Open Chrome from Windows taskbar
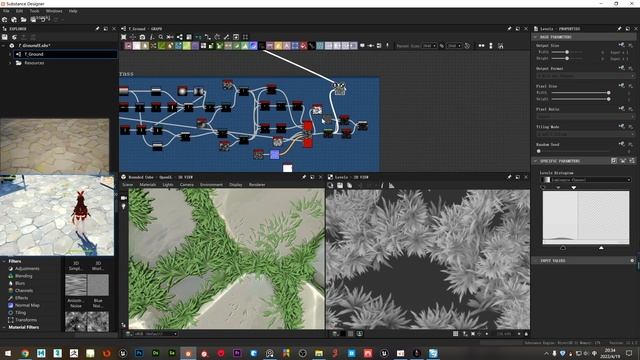 point(25,353)
